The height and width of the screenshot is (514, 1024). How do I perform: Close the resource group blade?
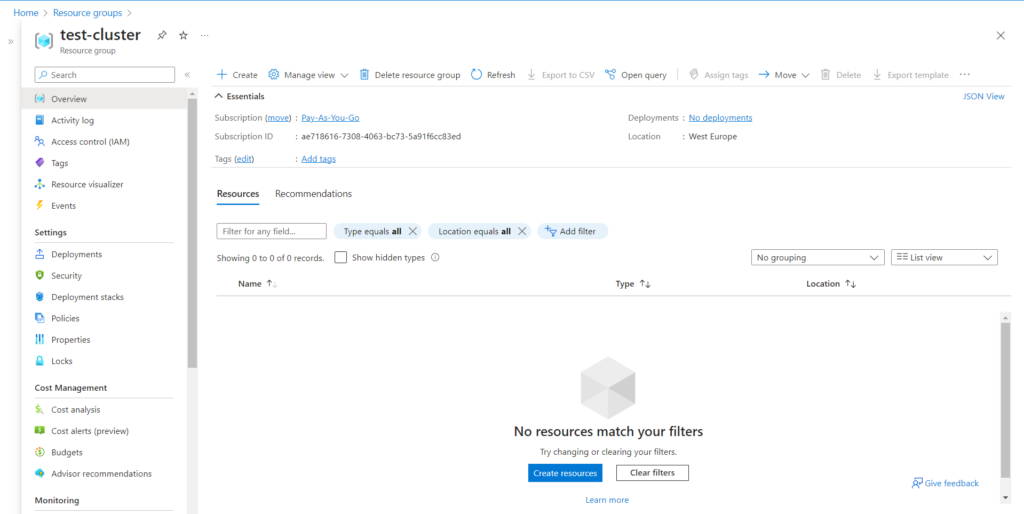pos(1000,36)
